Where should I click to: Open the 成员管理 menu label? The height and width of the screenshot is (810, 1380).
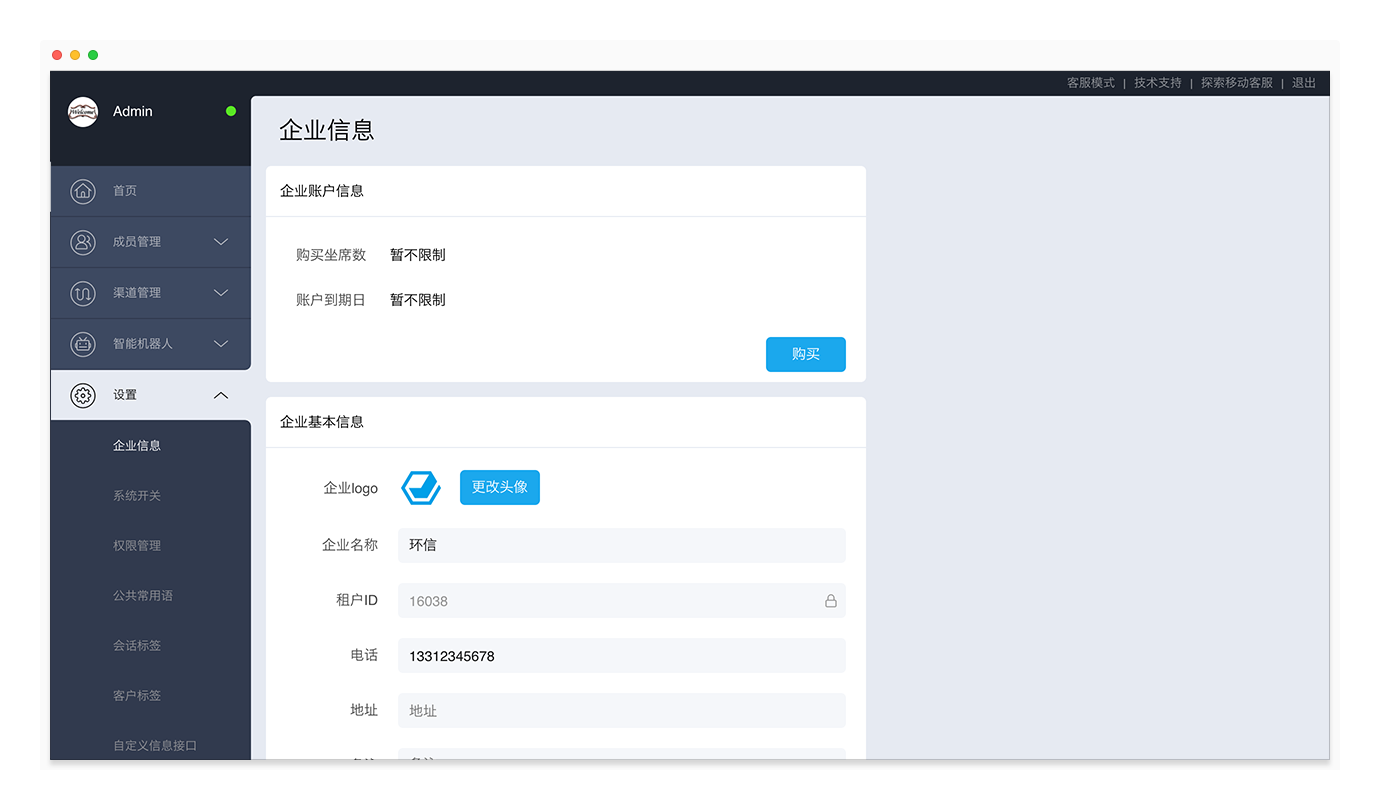[137, 242]
